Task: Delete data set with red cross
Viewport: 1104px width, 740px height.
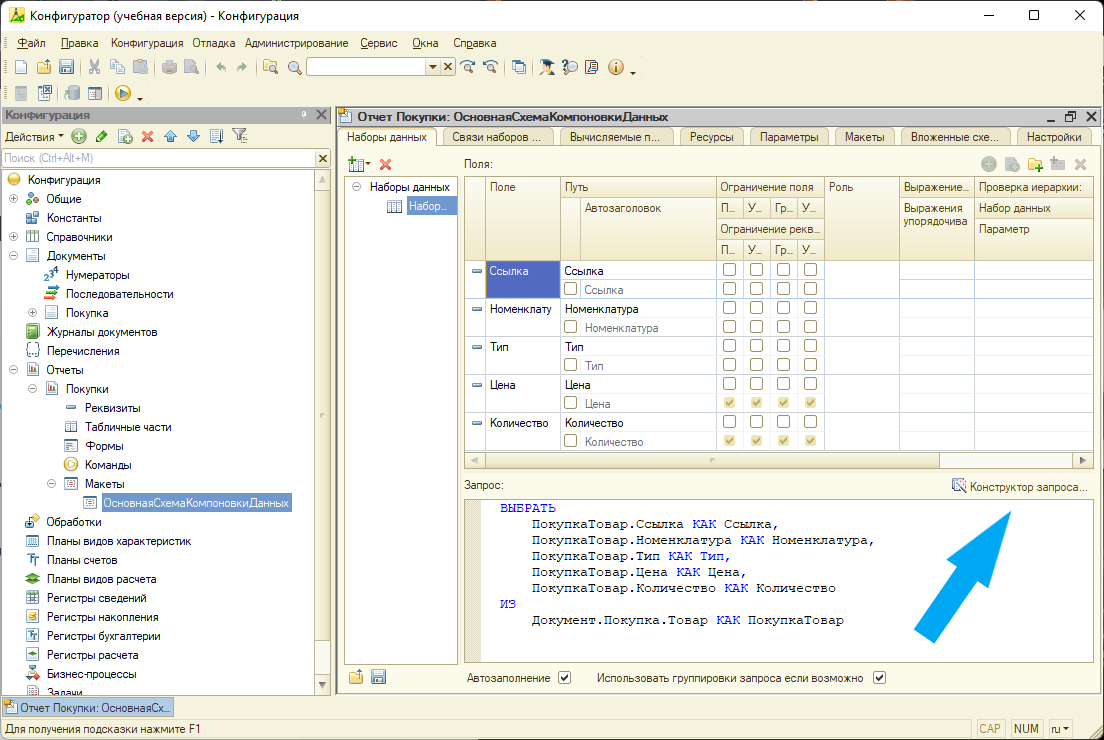Action: click(385, 165)
